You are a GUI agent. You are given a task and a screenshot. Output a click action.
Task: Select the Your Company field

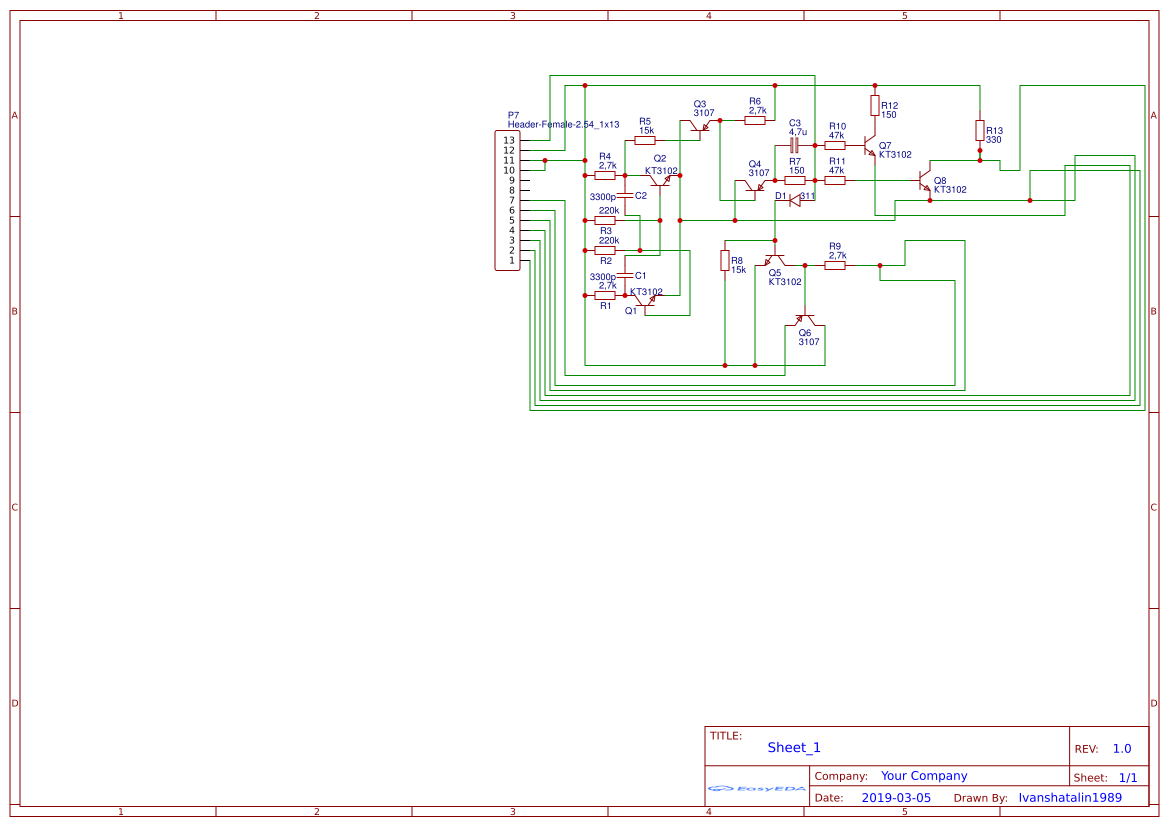click(924, 776)
